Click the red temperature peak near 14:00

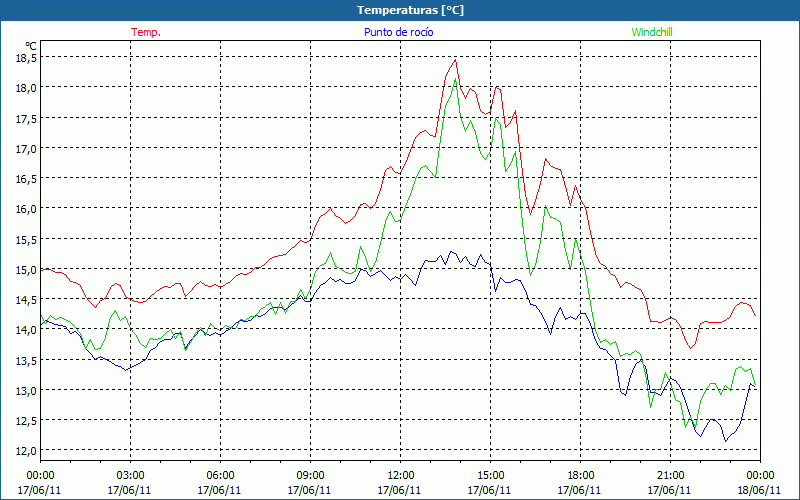455,60
